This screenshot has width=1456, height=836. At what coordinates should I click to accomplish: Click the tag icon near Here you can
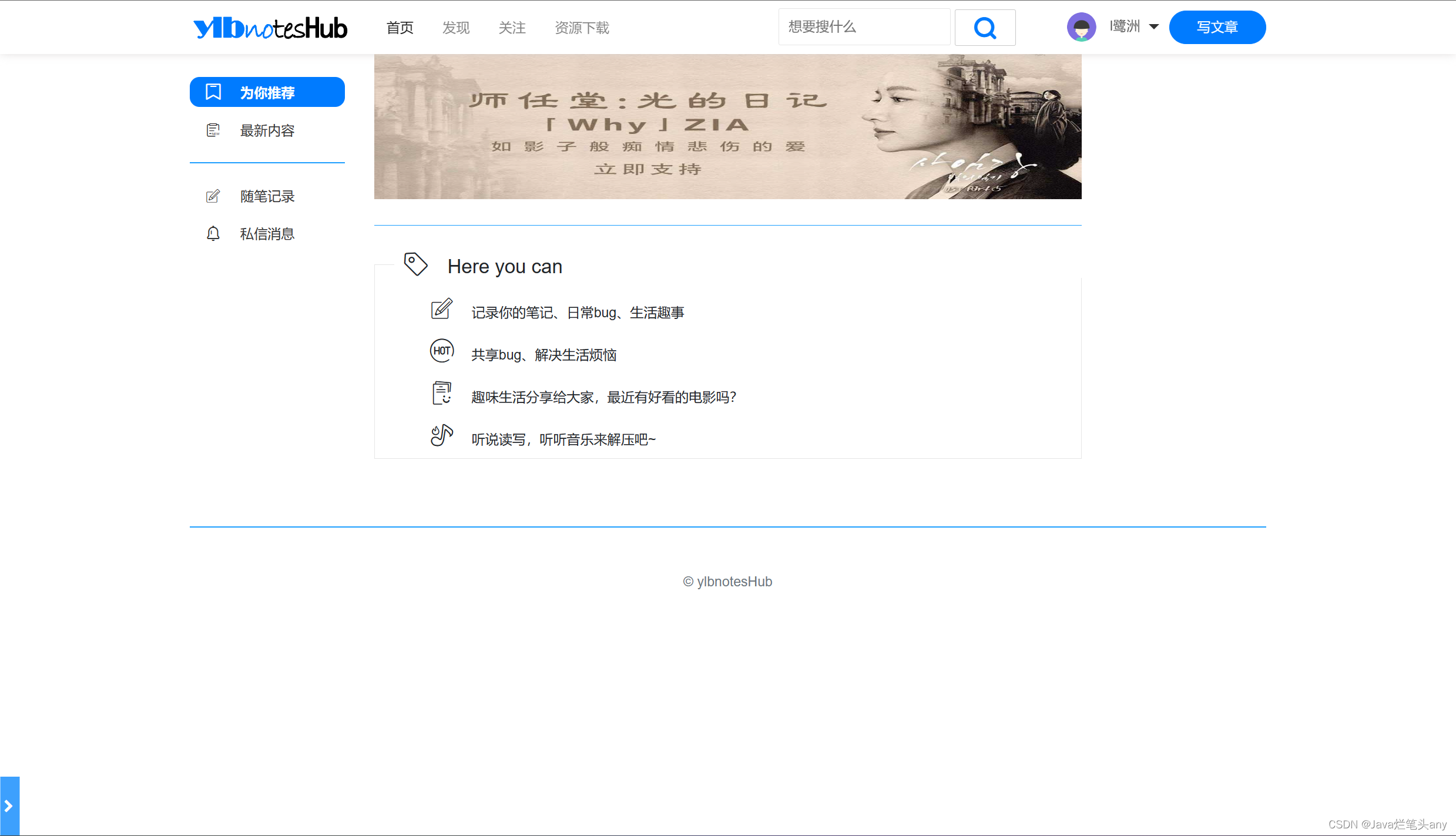415,264
